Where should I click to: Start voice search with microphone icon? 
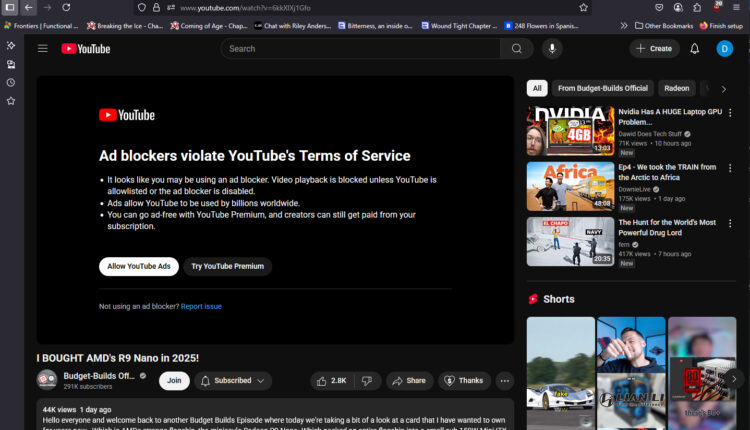click(x=552, y=48)
